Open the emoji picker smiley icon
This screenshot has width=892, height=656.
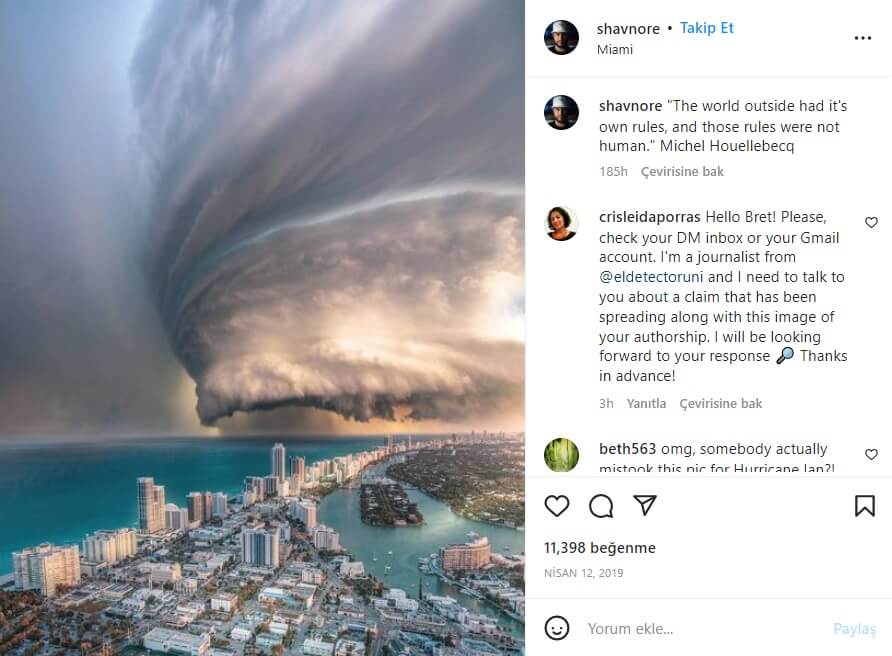point(556,628)
